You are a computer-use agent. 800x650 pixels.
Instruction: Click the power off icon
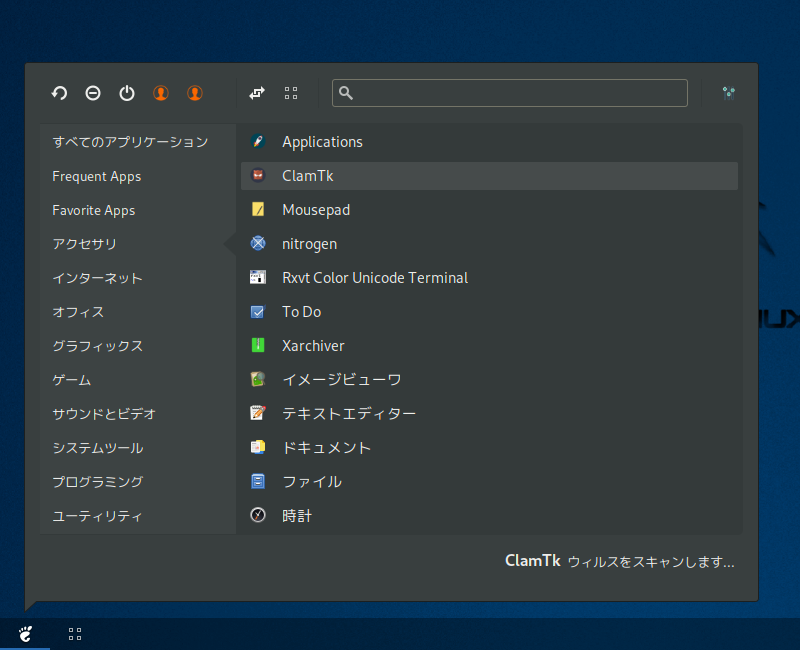coord(127,93)
